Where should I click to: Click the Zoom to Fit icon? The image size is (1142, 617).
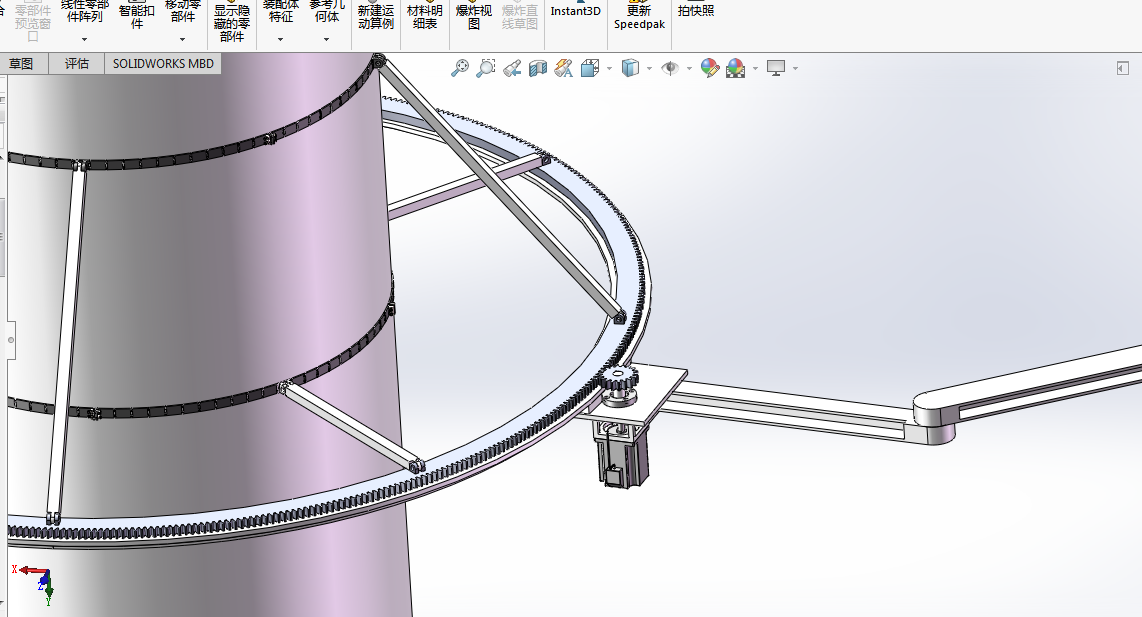pos(460,68)
